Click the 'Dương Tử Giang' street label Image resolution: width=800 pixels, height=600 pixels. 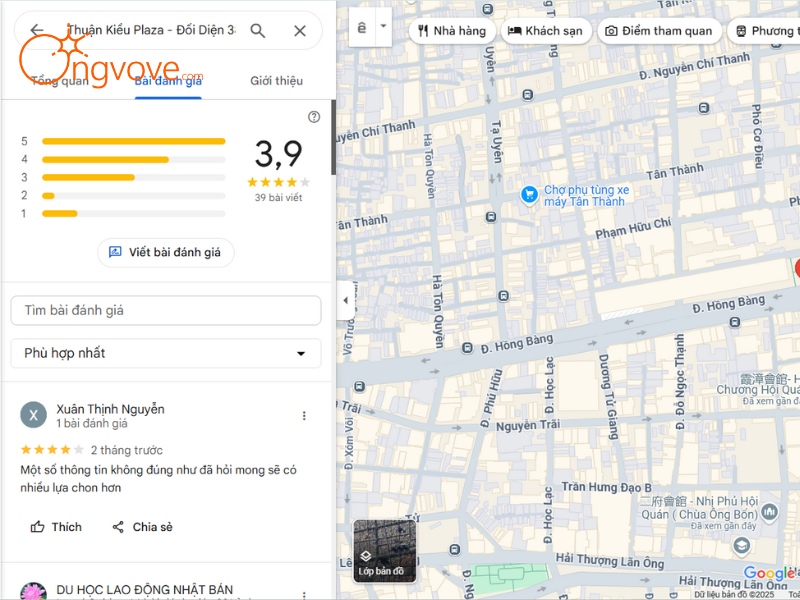click(608, 396)
